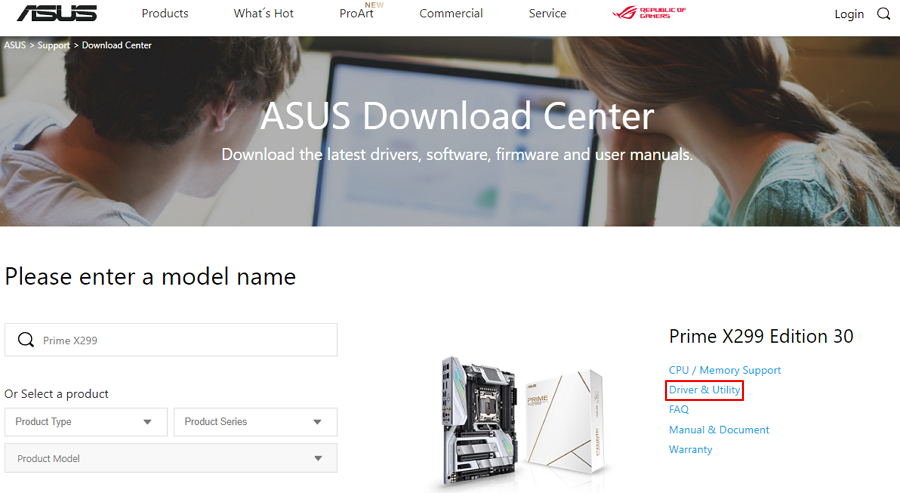The image size is (900, 493).
Task: Open the Commercial menu
Action: coord(451,13)
